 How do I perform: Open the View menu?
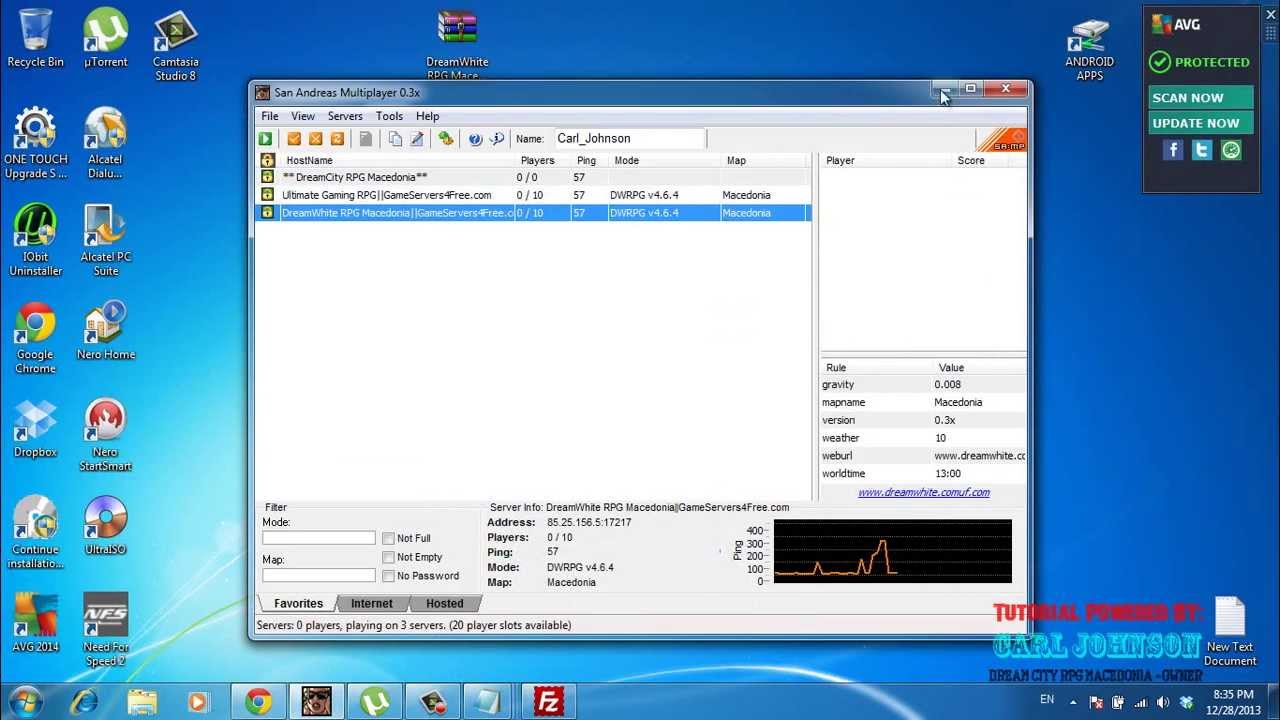[303, 116]
